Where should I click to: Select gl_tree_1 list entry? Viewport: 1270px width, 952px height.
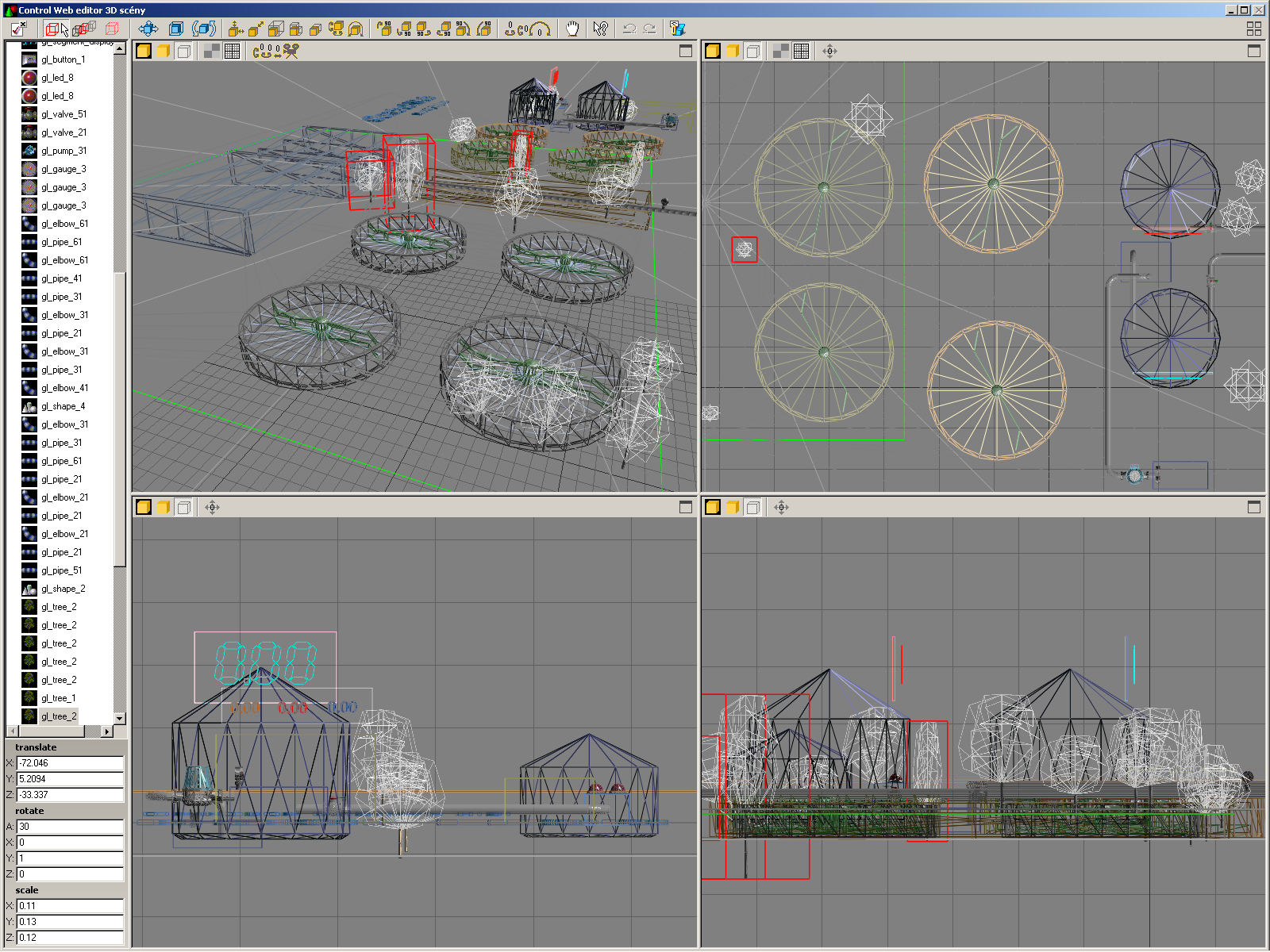click(59, 698)
